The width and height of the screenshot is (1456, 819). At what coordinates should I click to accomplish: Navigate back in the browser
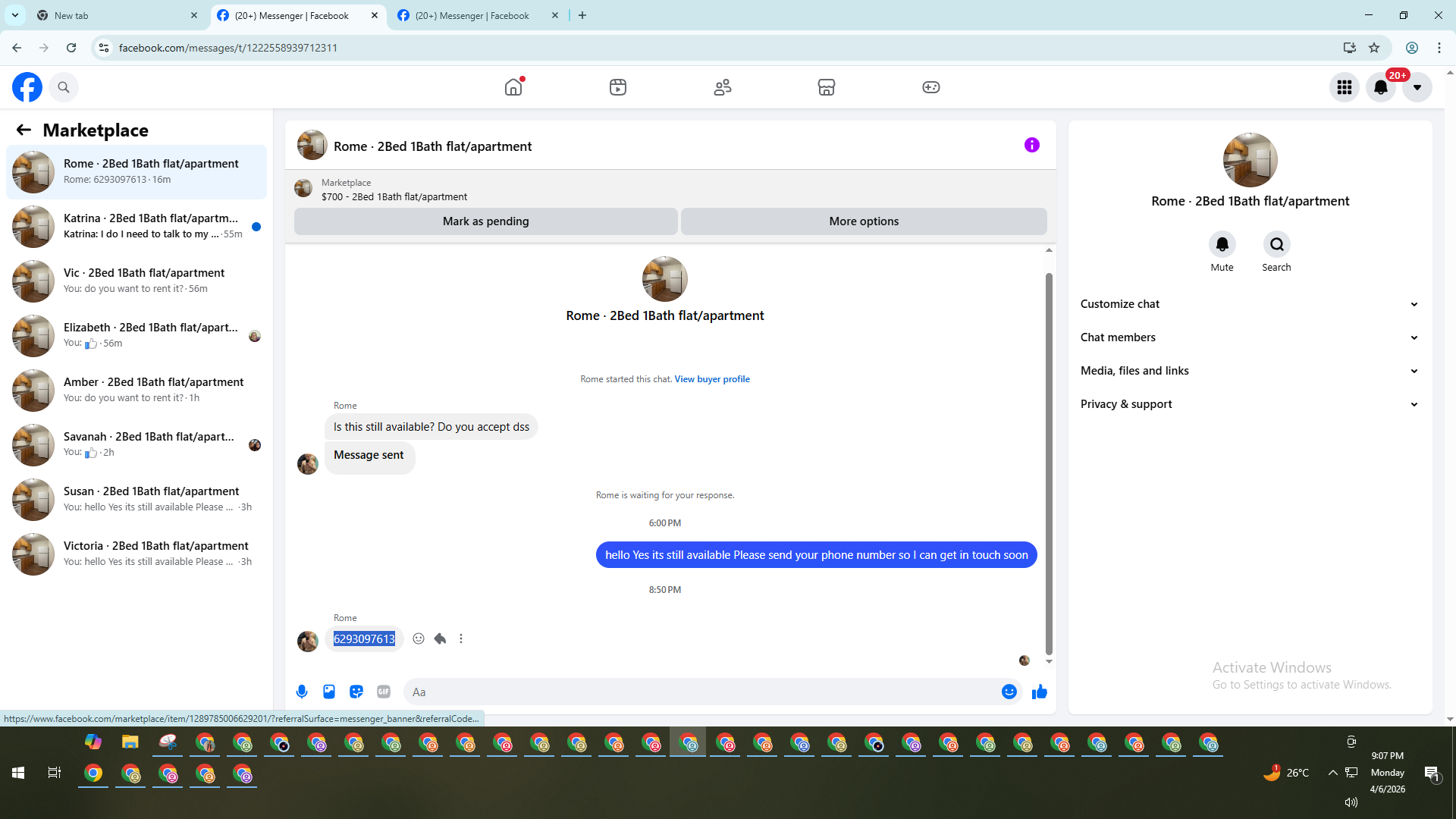[x=17, y=48]
